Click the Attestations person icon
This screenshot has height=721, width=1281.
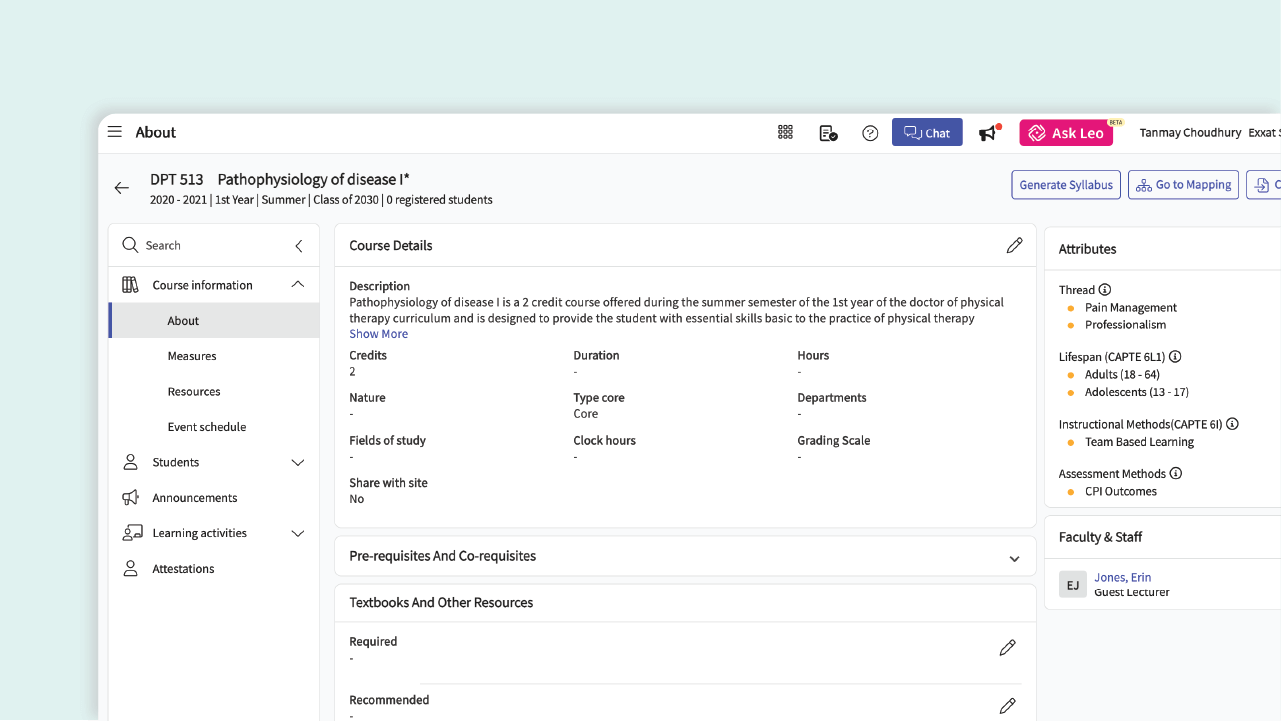click(x=130, y=569)
